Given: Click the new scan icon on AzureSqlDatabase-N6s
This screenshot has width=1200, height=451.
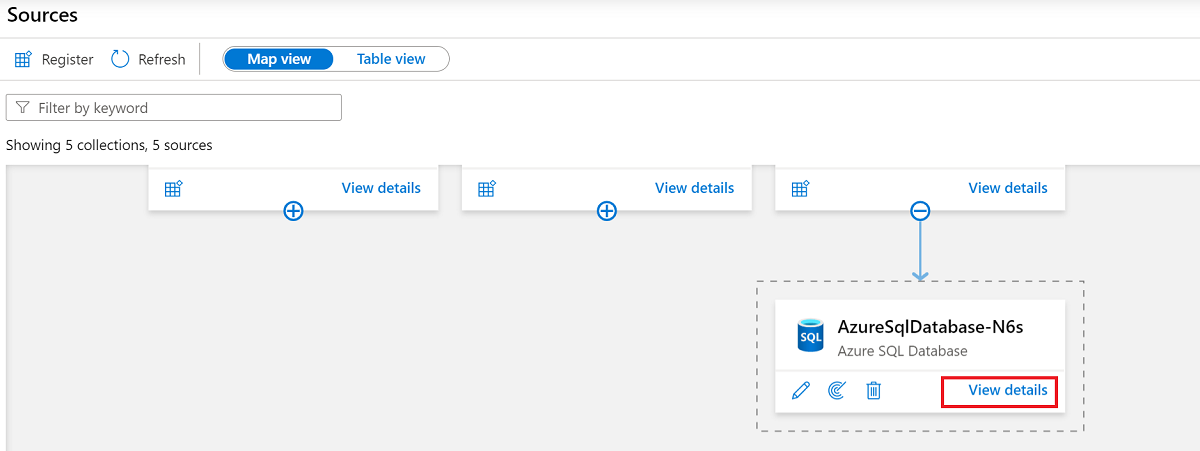Looking at the screenshot, I should click(x=837, y=390).
